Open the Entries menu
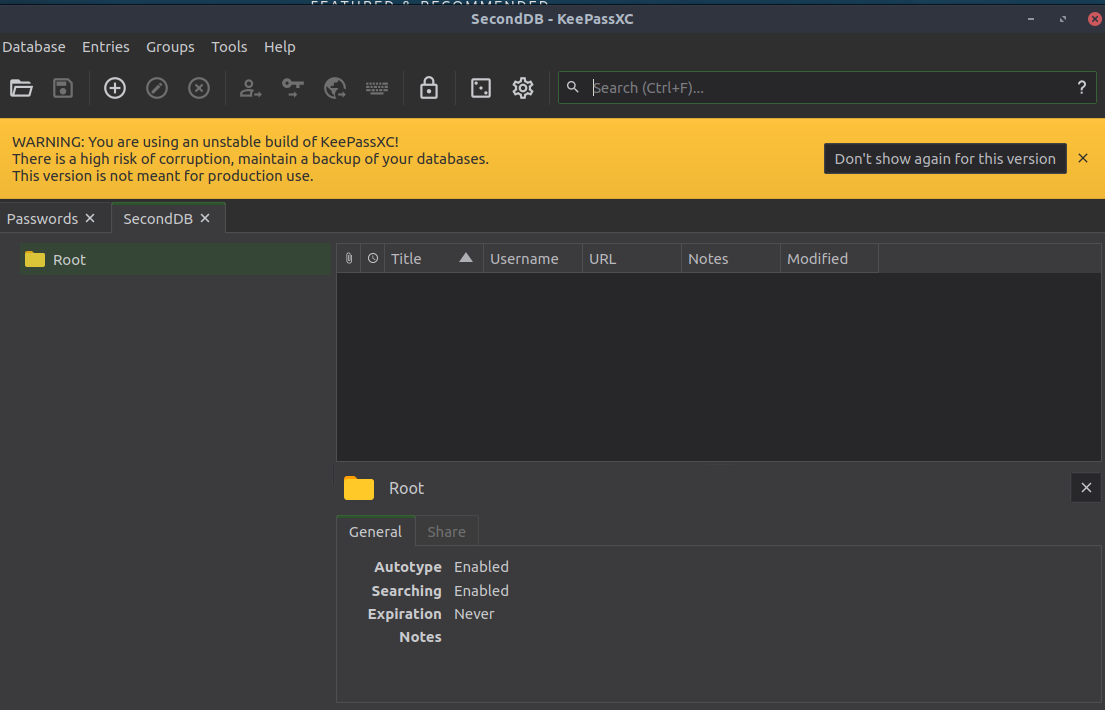 pos(106,47)
